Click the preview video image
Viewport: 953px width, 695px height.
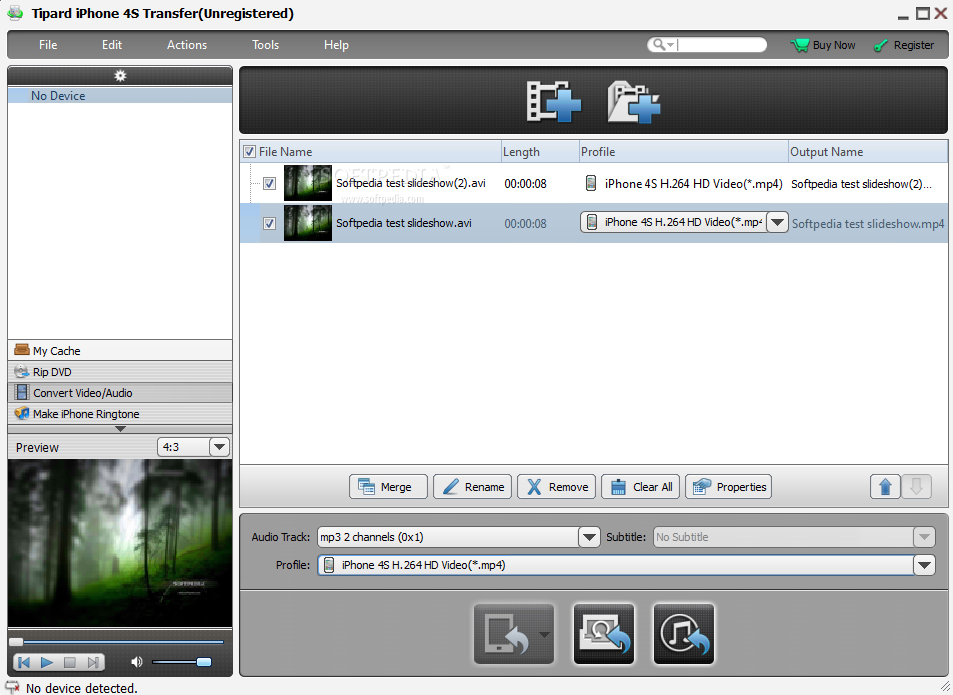point(120,543)
